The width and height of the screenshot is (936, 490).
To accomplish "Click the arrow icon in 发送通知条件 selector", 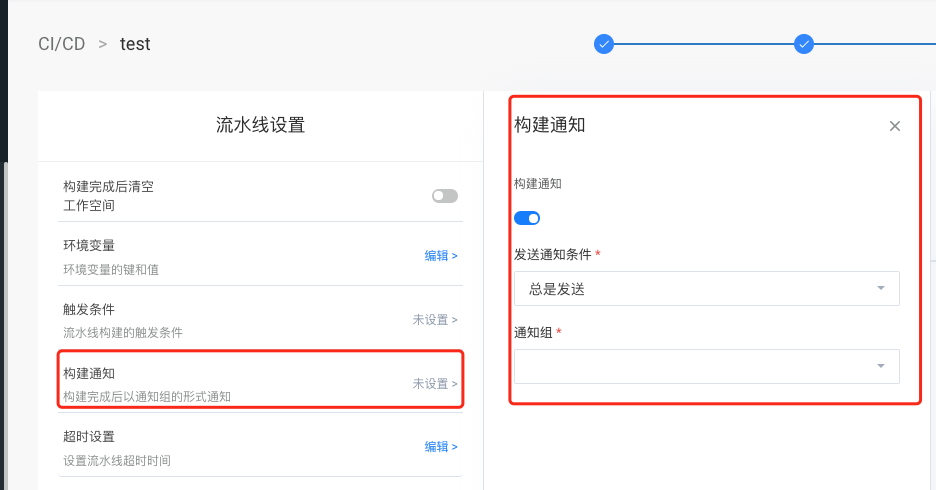I will tap(880, 288).
